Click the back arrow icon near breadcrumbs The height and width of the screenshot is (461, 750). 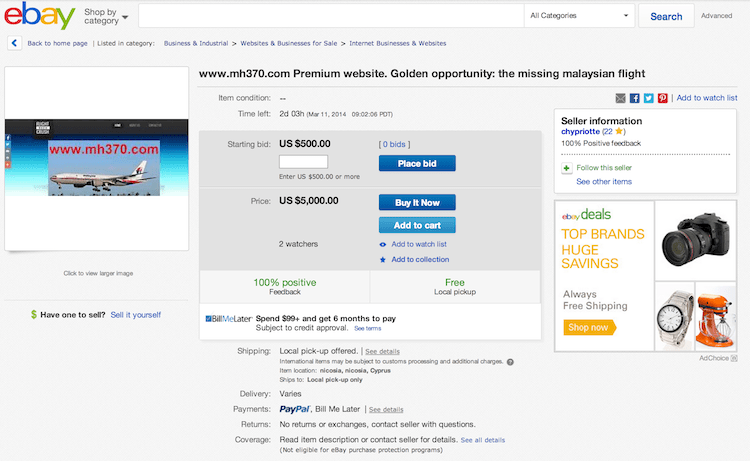tap(14, 43)
